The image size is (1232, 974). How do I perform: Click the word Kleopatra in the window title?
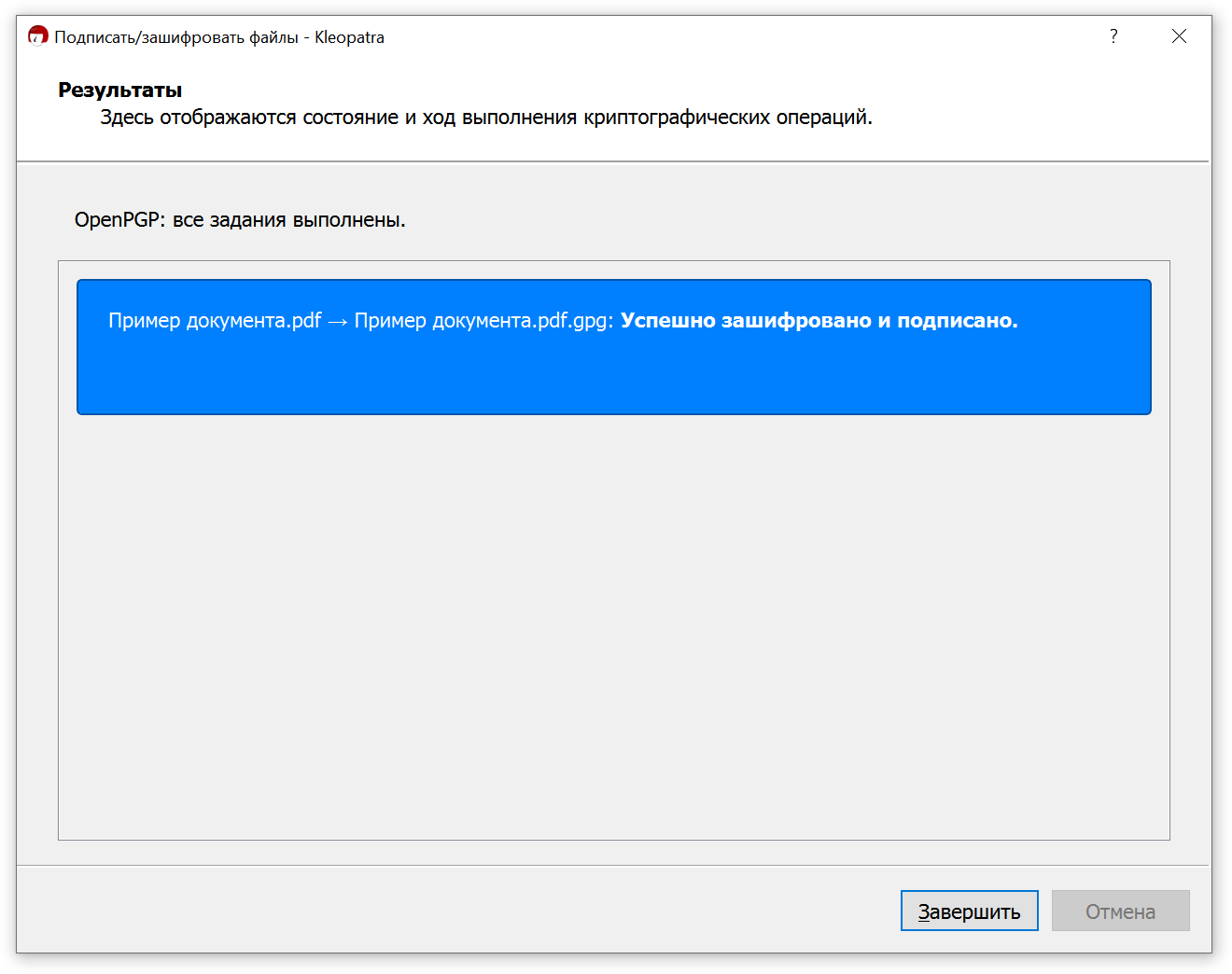point(349,37)
